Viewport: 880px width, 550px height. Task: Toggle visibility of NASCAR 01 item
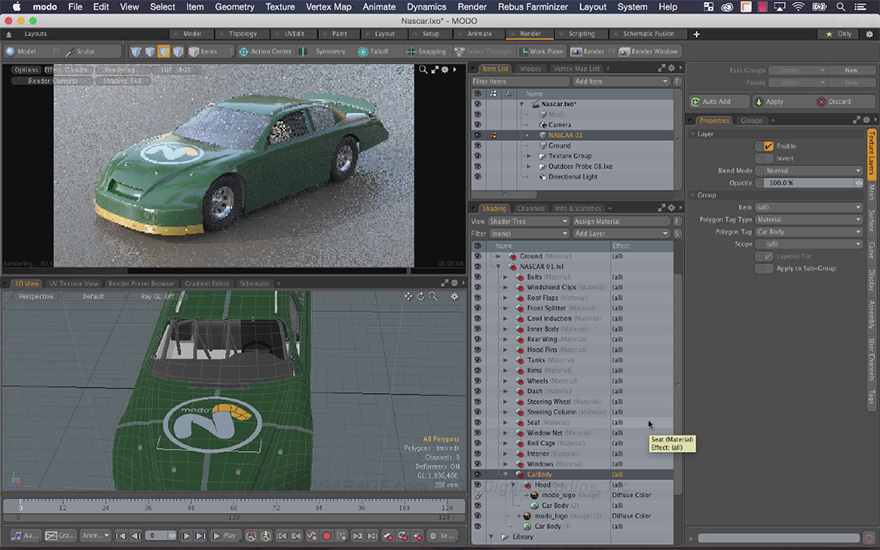click(x=478, y=135)
